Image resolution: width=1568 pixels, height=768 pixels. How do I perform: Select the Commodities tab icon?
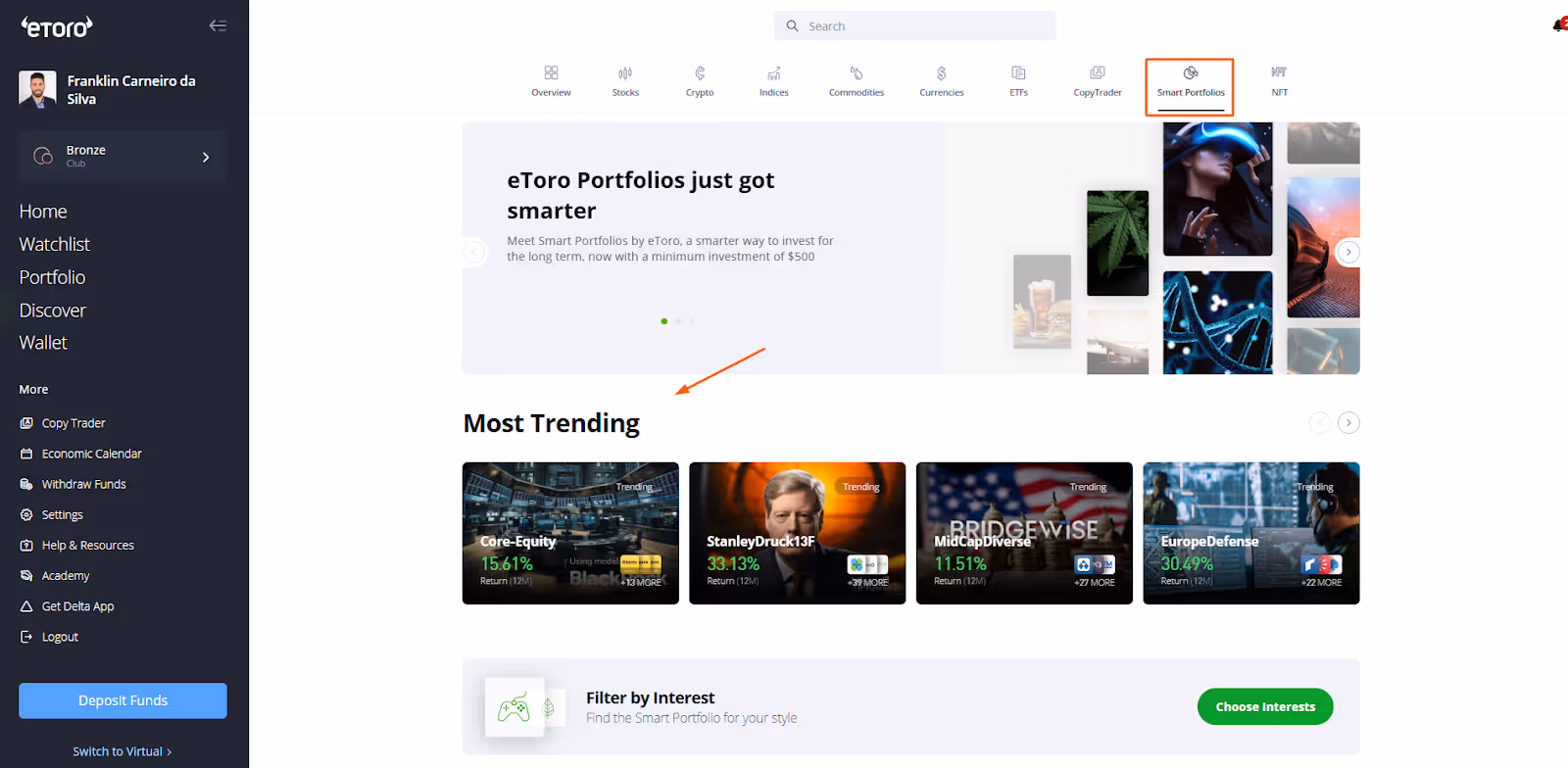tap(857, 72)
